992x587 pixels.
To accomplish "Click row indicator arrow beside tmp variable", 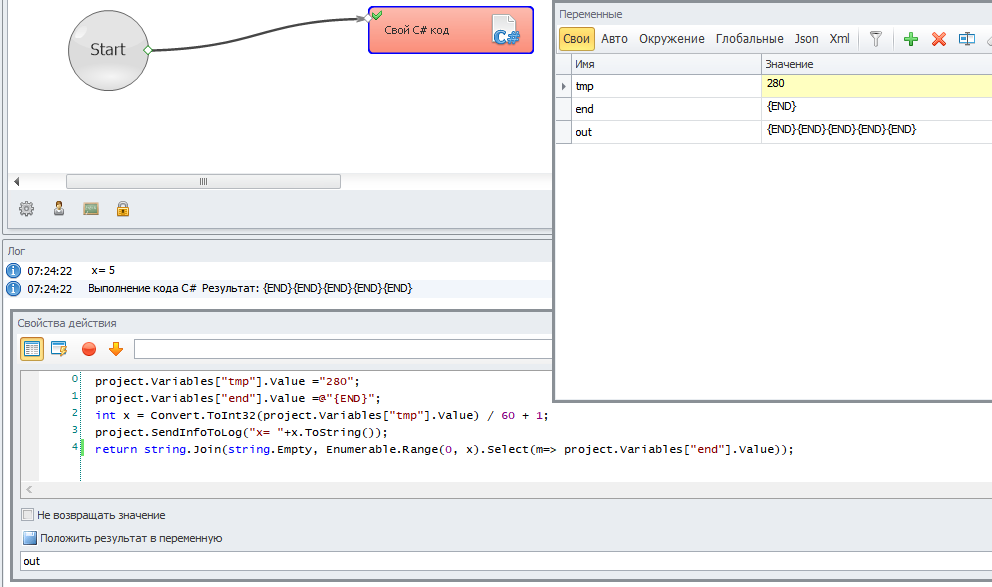I will (x=563, y=86).
